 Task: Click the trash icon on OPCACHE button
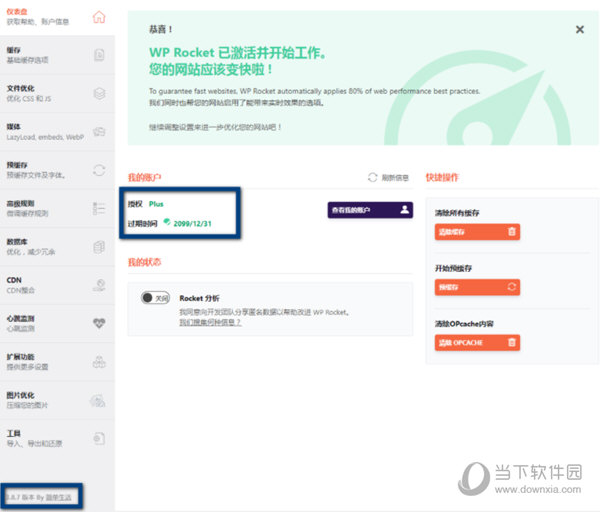pyautogui.click(x=512, y=342)
